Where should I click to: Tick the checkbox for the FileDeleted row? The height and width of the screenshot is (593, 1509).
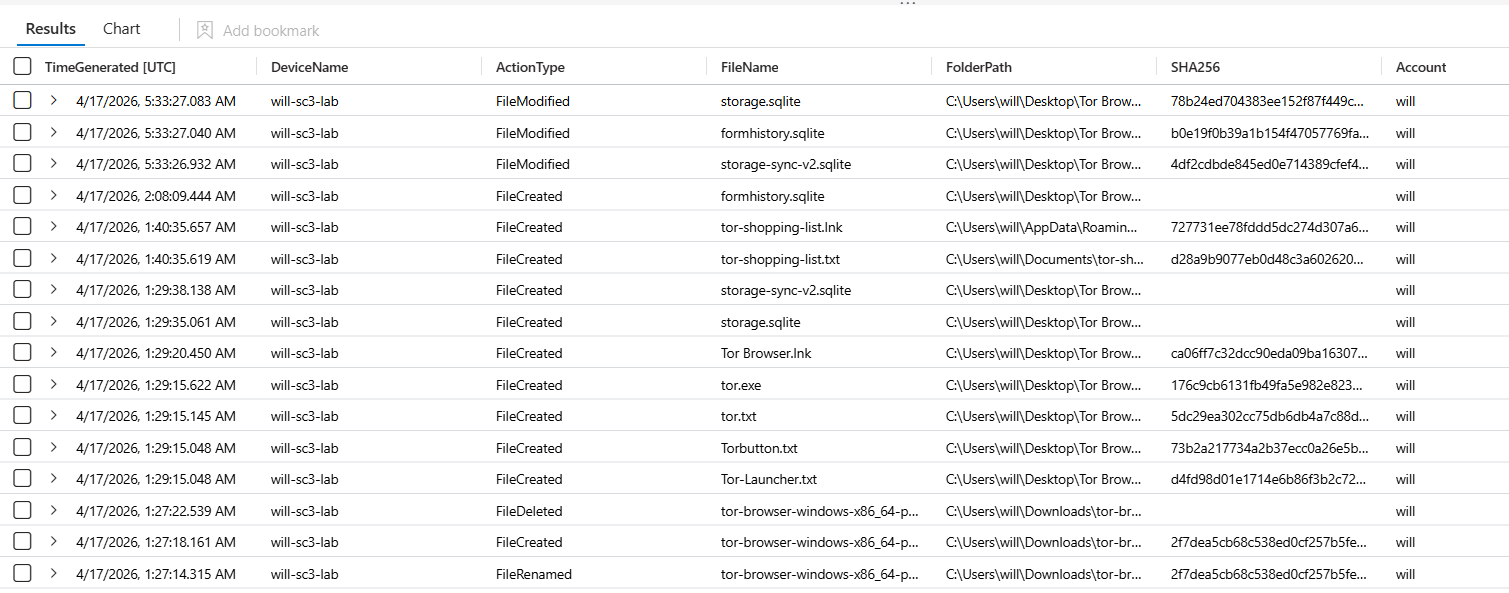(22, 511)
